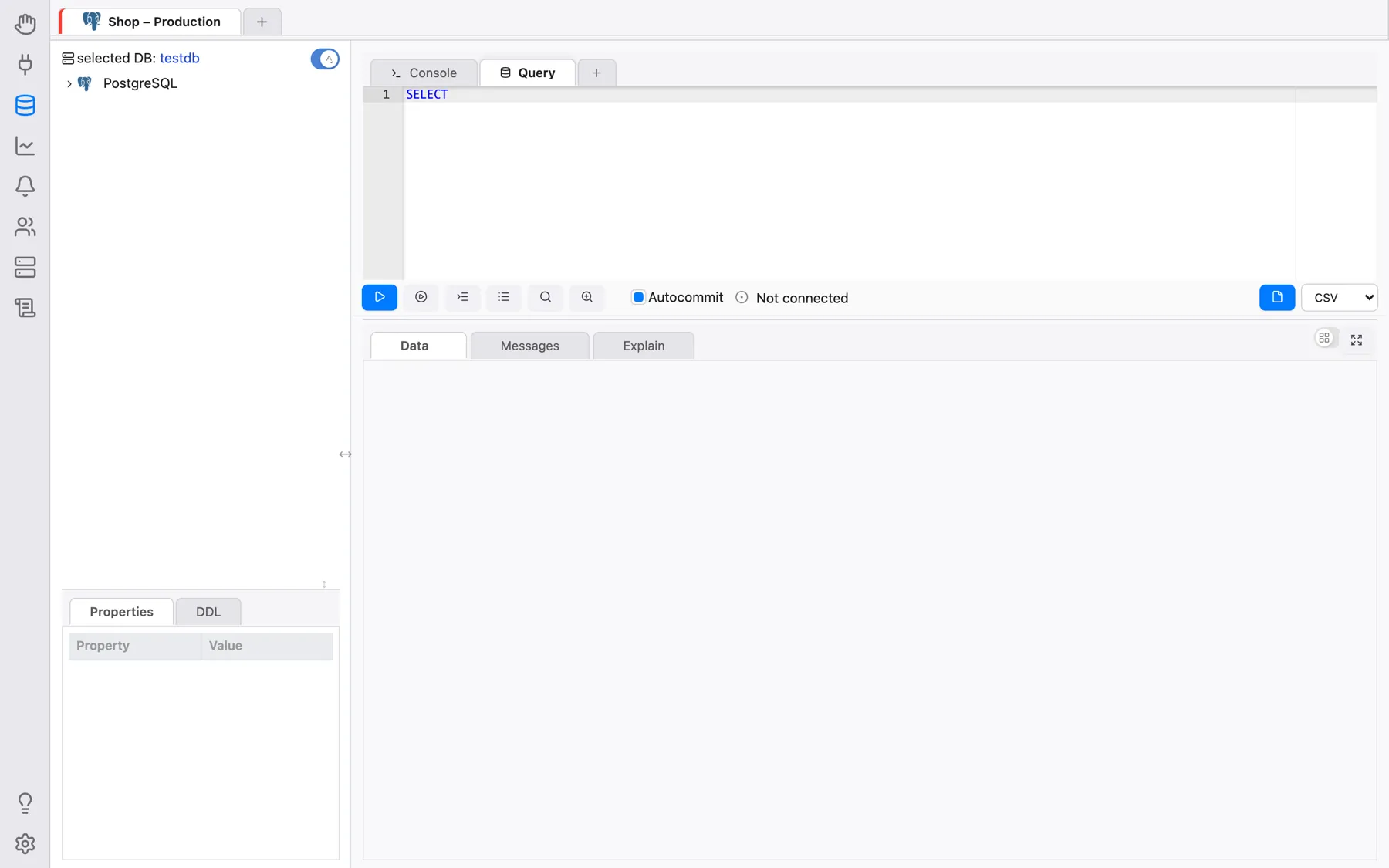Click the horizontal panel resize handle
The image size is (1389, 868).
pyautogui.click(x=345, y=454)
